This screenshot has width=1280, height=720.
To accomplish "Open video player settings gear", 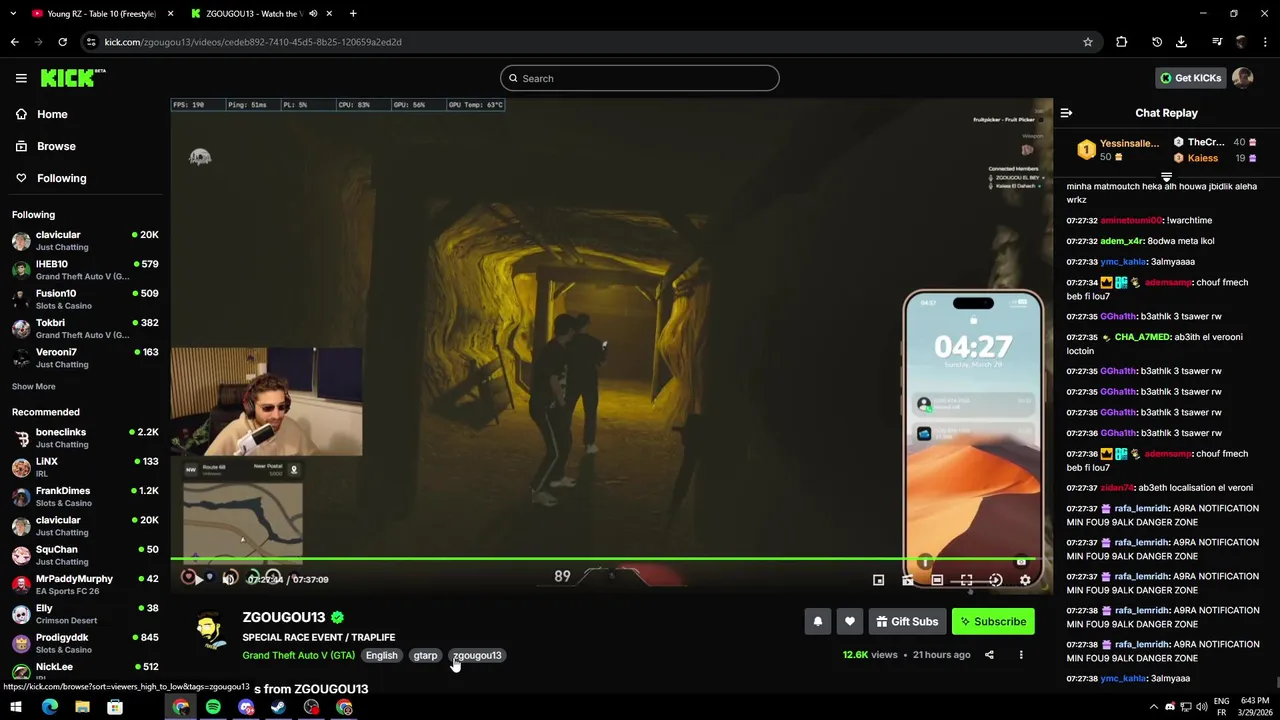I will [x=1024, y=580].
